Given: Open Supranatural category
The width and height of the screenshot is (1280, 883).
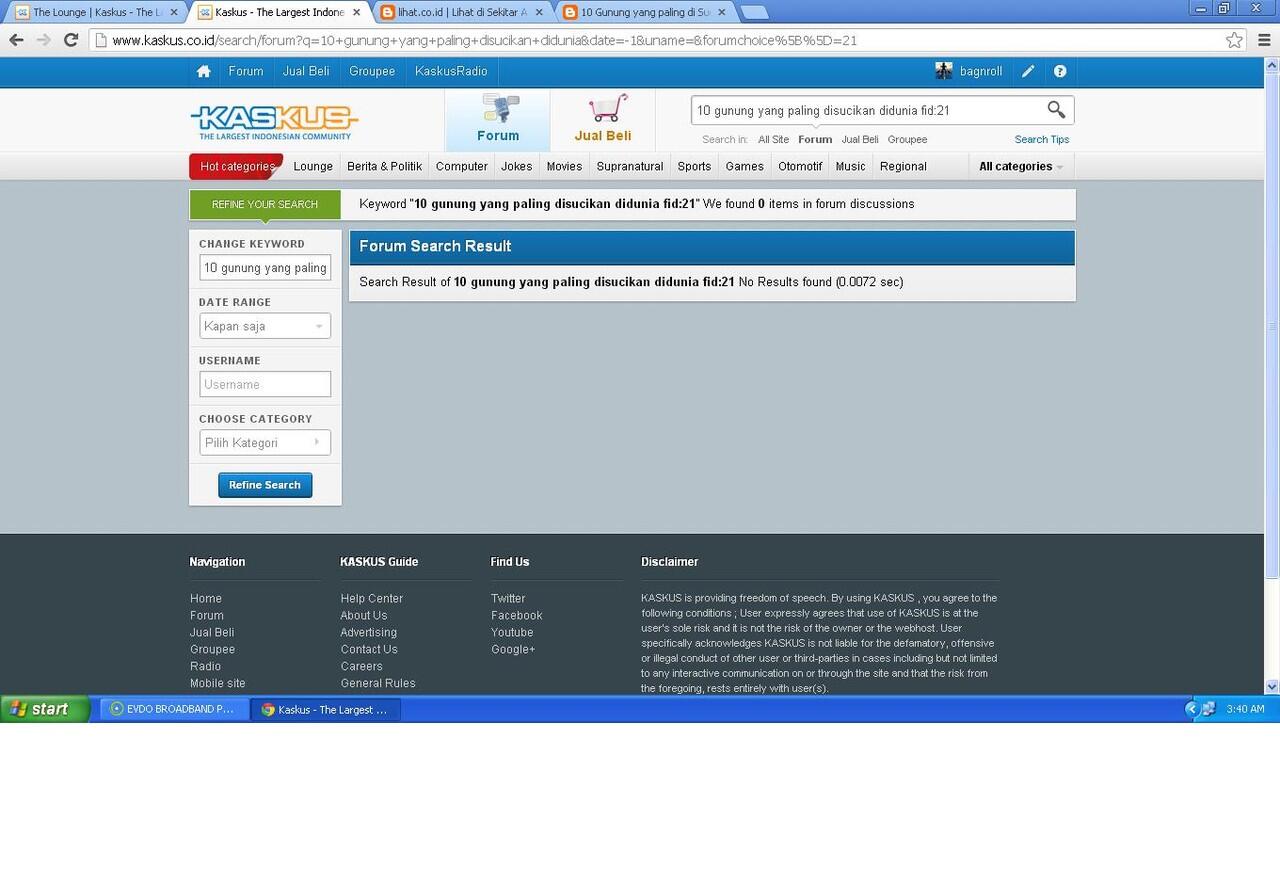Looking at the screenshot, I should tap(630, 167).
